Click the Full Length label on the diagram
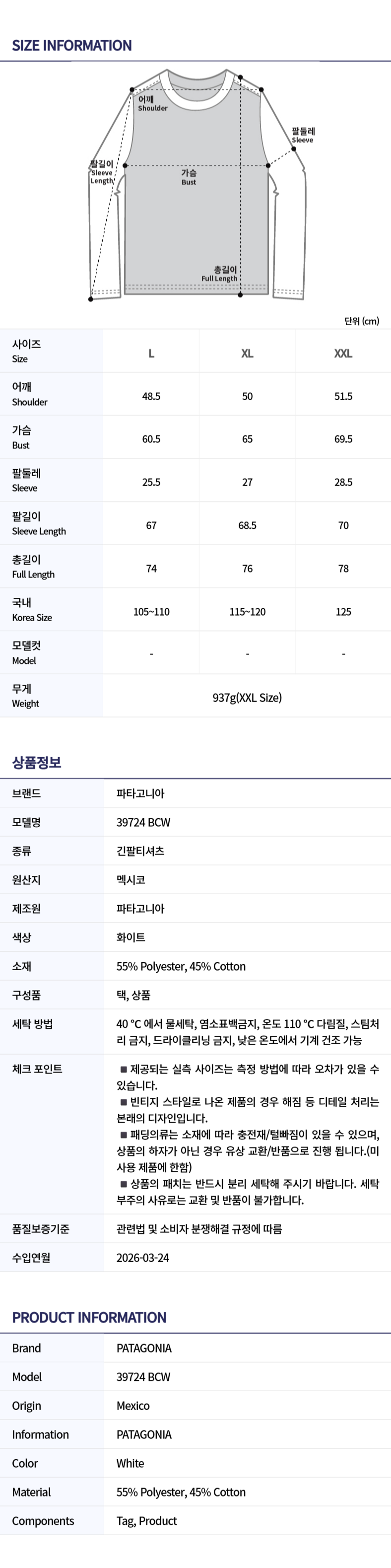Image resolution: width=391 pixels, height=1568 pixels. 220,274
